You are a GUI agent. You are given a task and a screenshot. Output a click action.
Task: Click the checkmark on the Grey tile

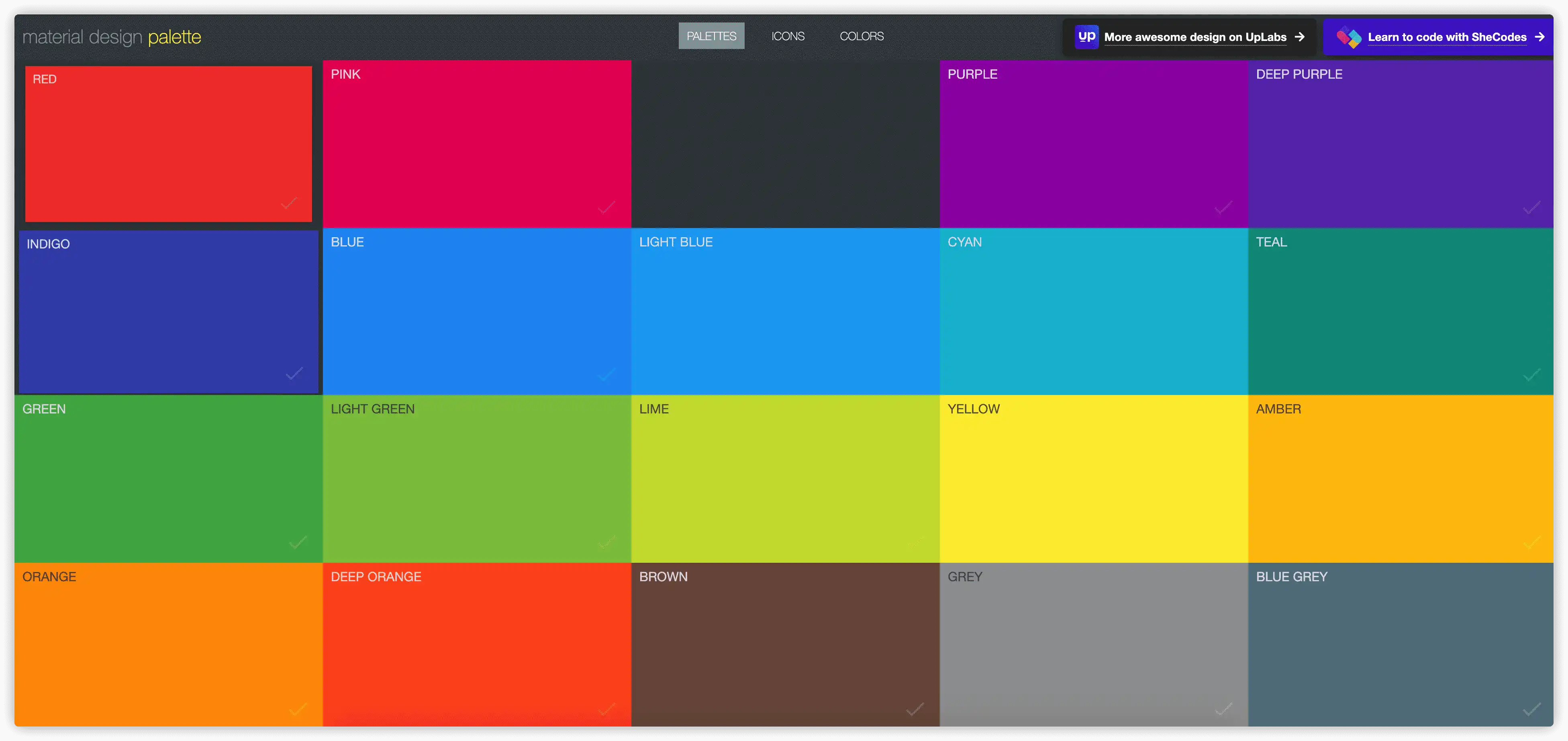[x=1223, y=709]
